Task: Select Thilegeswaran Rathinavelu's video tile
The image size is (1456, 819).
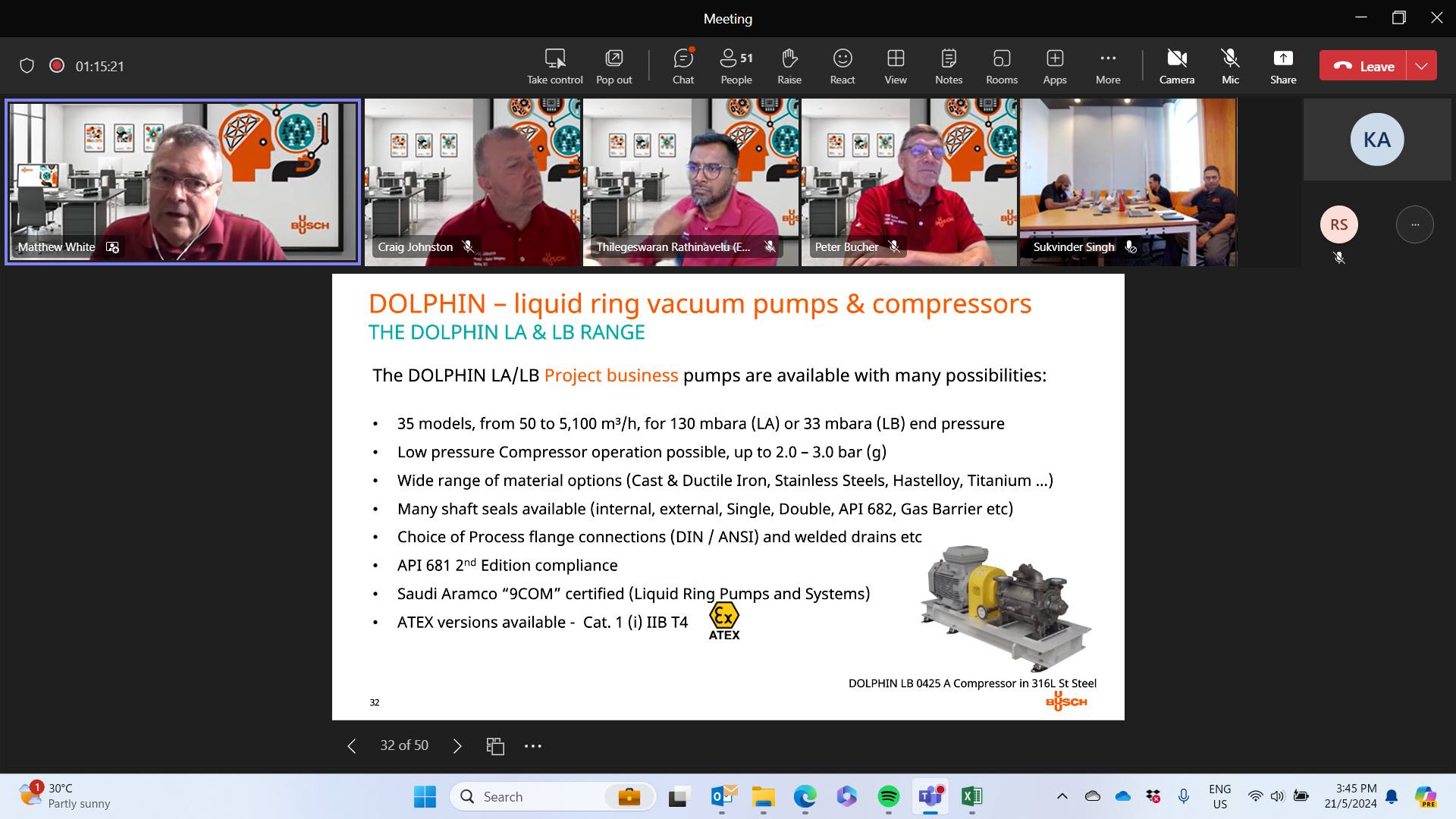Action: (691, 182)
